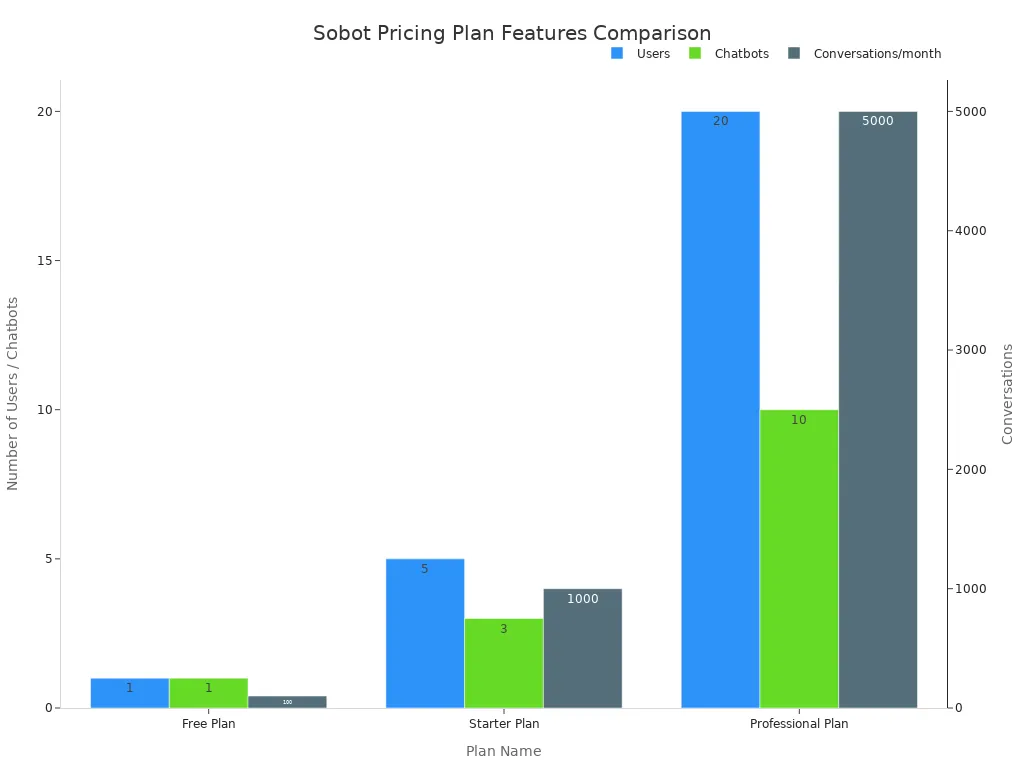
Task: Click the Free Plan axis label
Action: (x=209, y=723)
